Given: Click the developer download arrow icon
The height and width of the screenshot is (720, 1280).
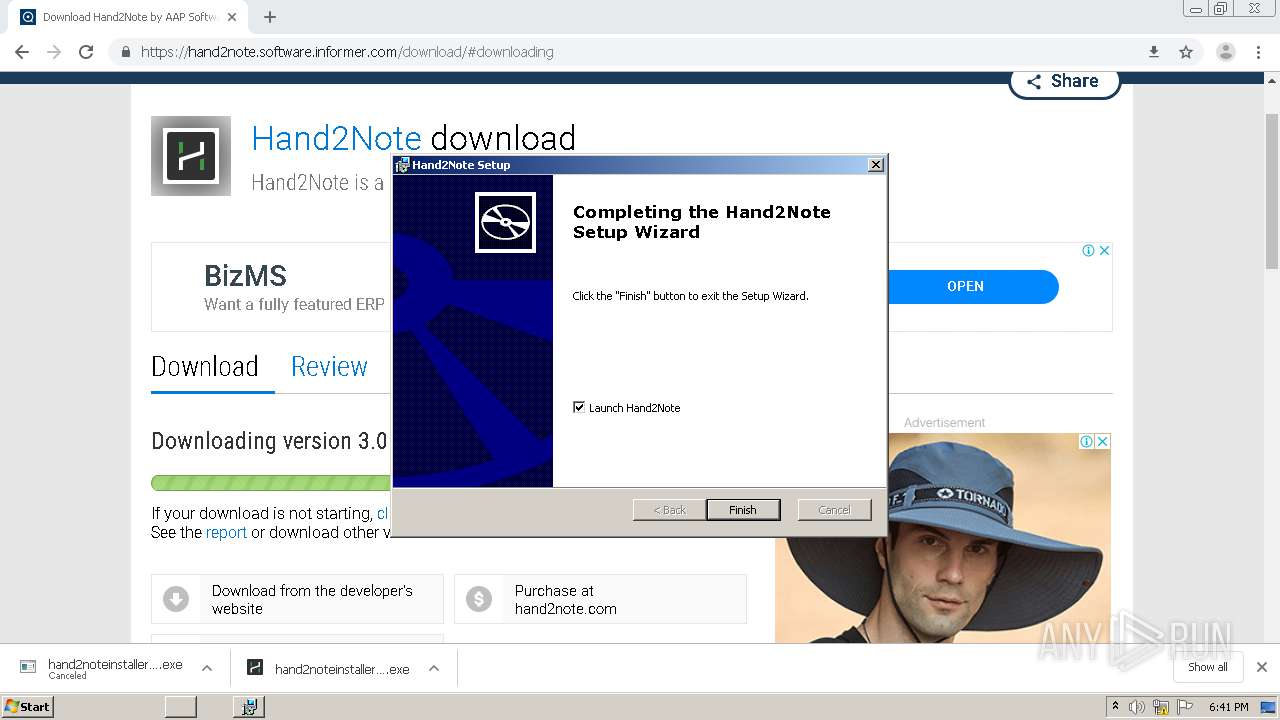Looking at the screenshot, I should (176, 600).
